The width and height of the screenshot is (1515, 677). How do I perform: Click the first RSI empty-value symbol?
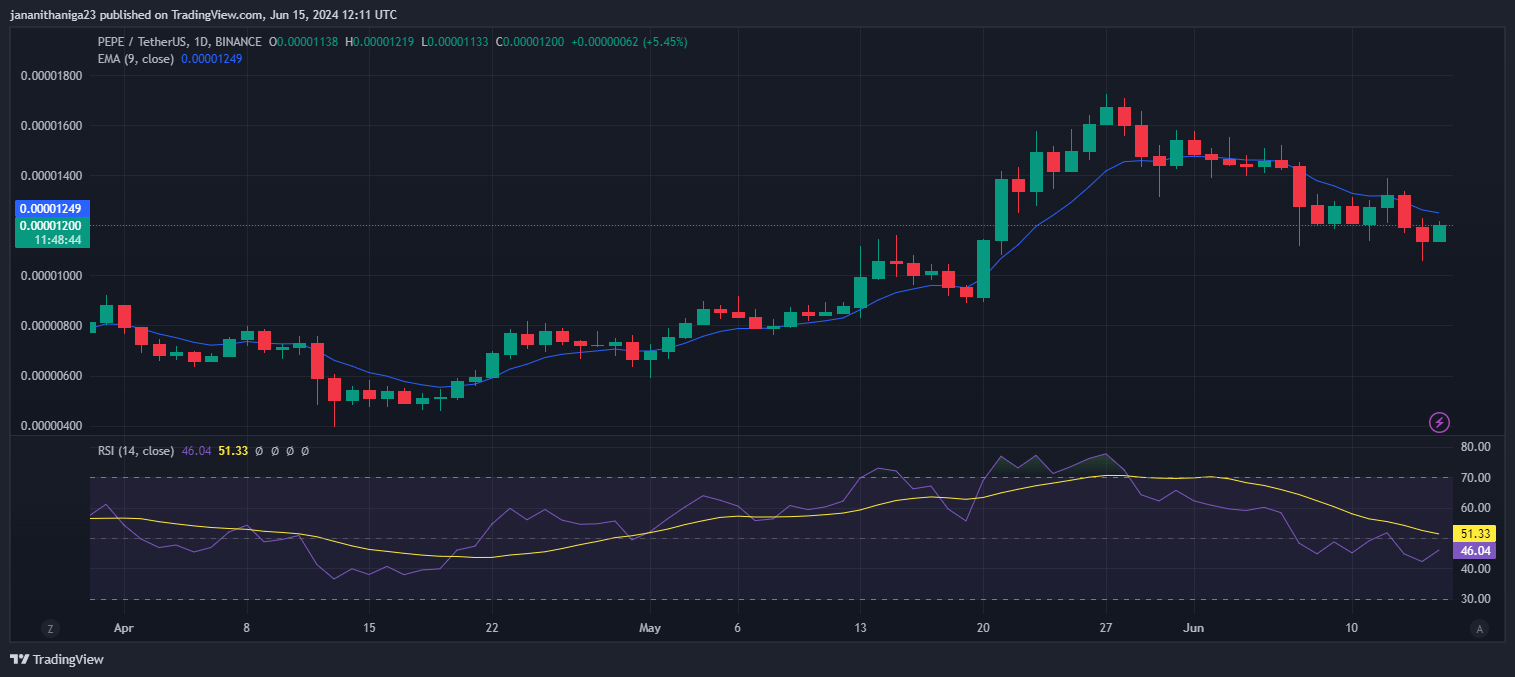coord(259,451)
